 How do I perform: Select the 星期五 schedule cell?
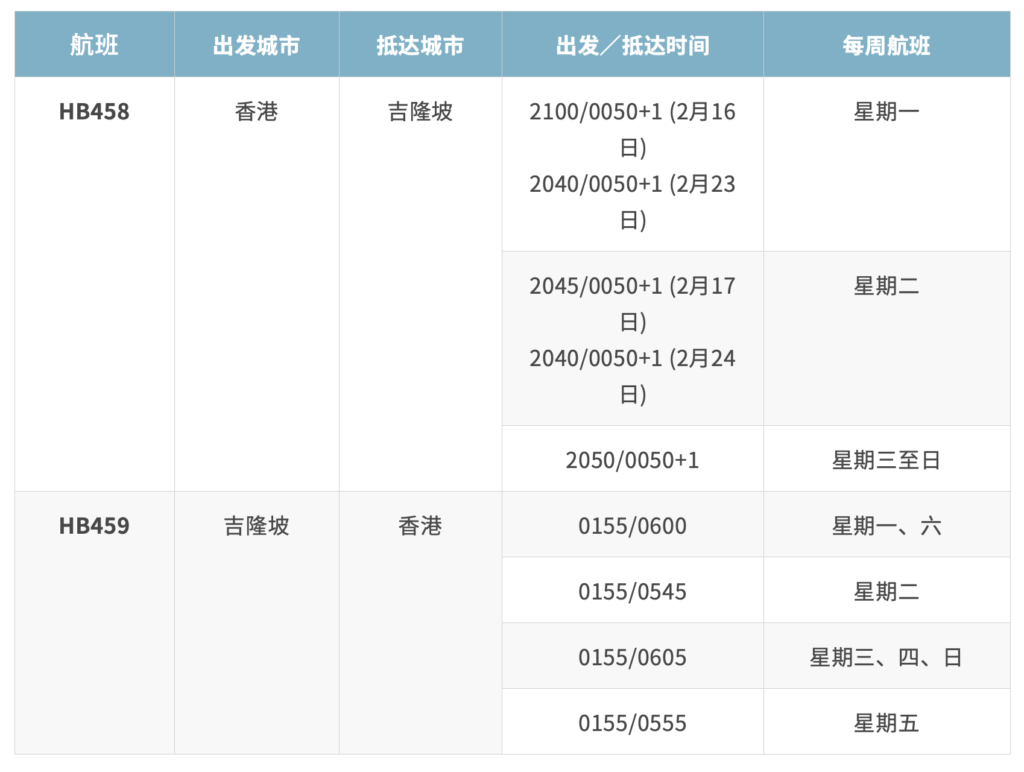click(886, 723)
